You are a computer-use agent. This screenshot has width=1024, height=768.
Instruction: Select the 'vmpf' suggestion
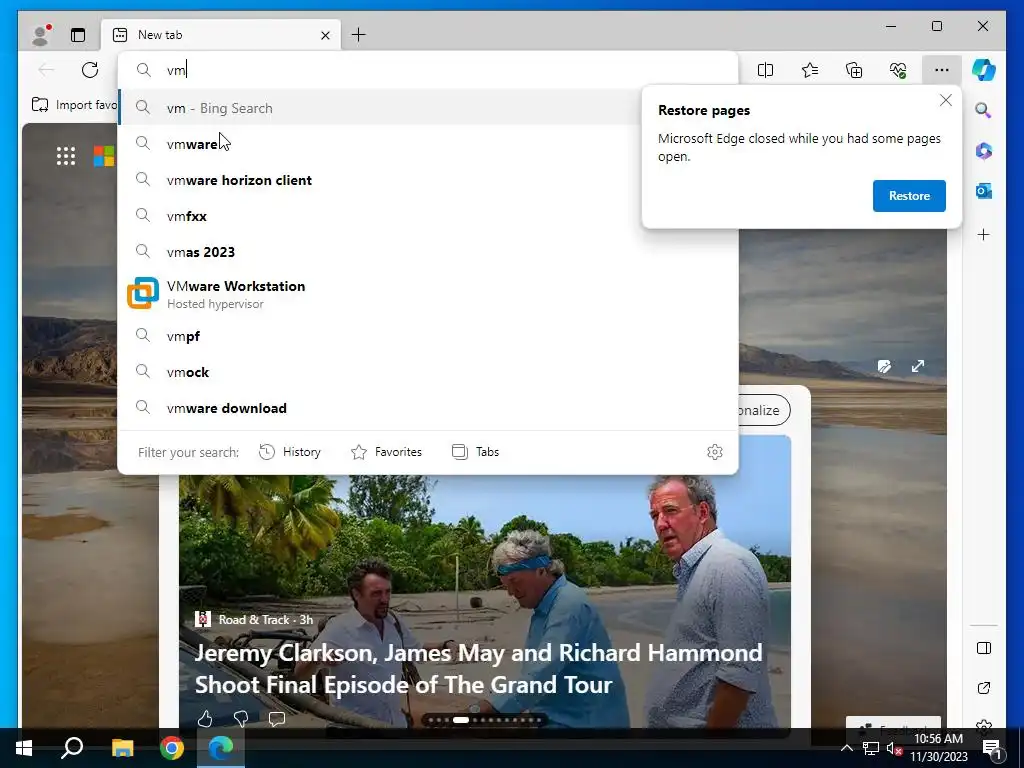tap(428, 336)
